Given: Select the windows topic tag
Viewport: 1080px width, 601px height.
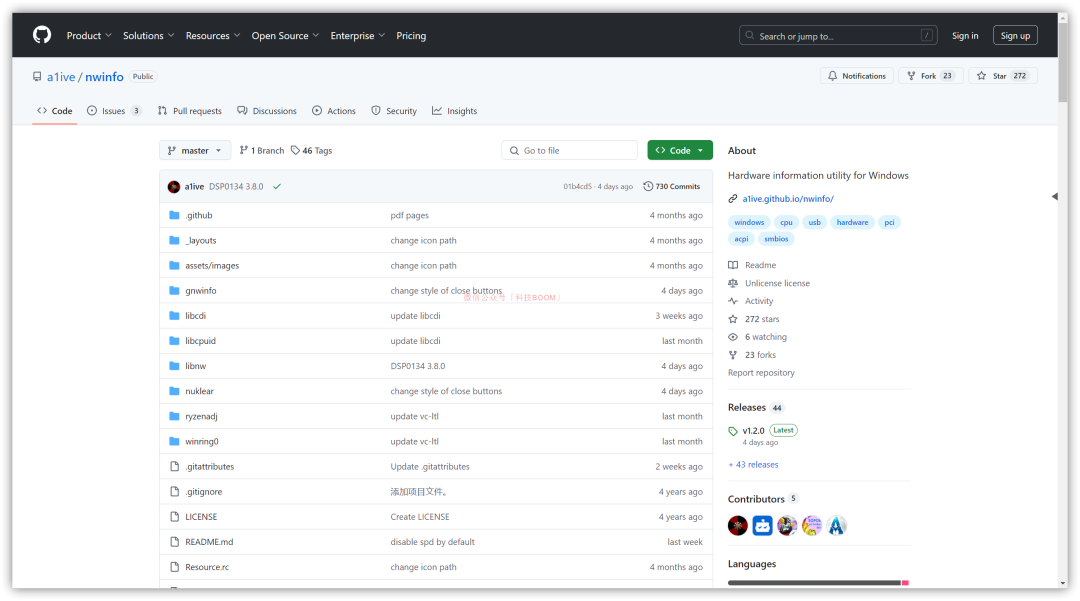Looking at the screenshot, I should (749, 222).
